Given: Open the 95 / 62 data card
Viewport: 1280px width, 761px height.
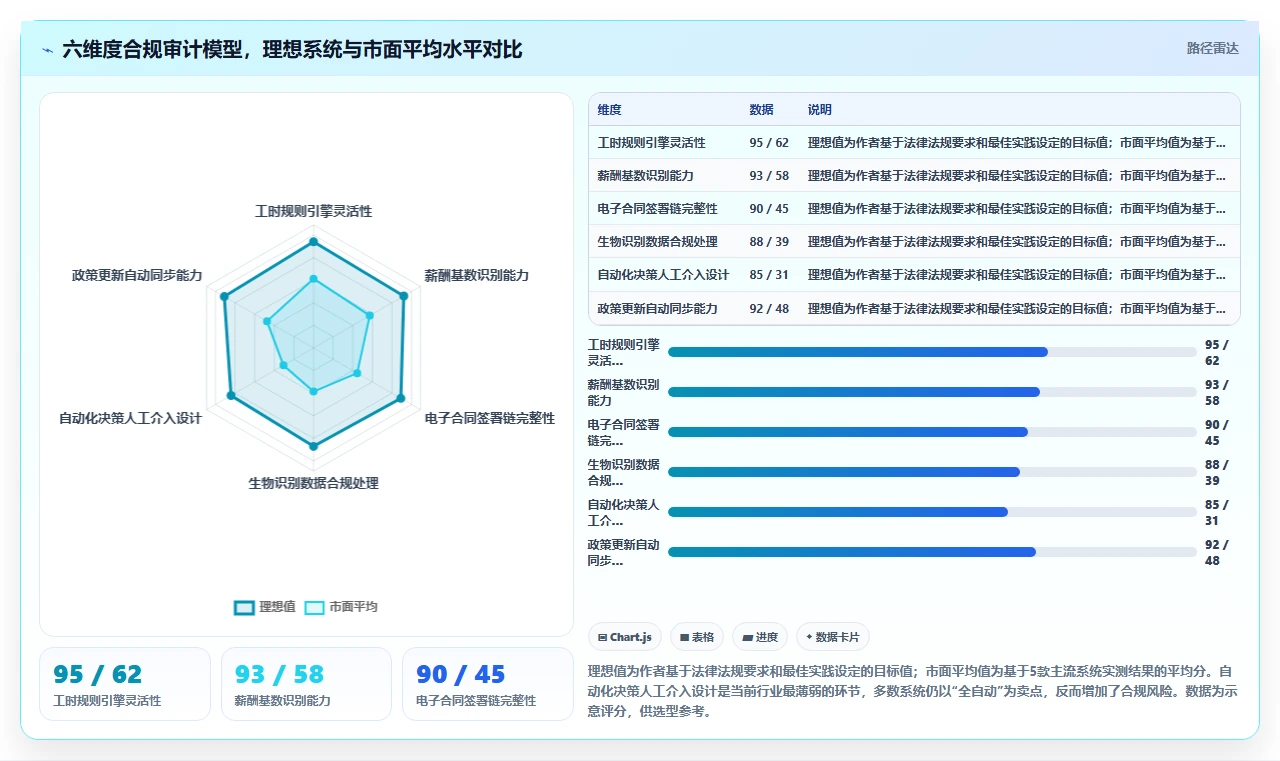Looking at the screenshot, I should 125,684.
